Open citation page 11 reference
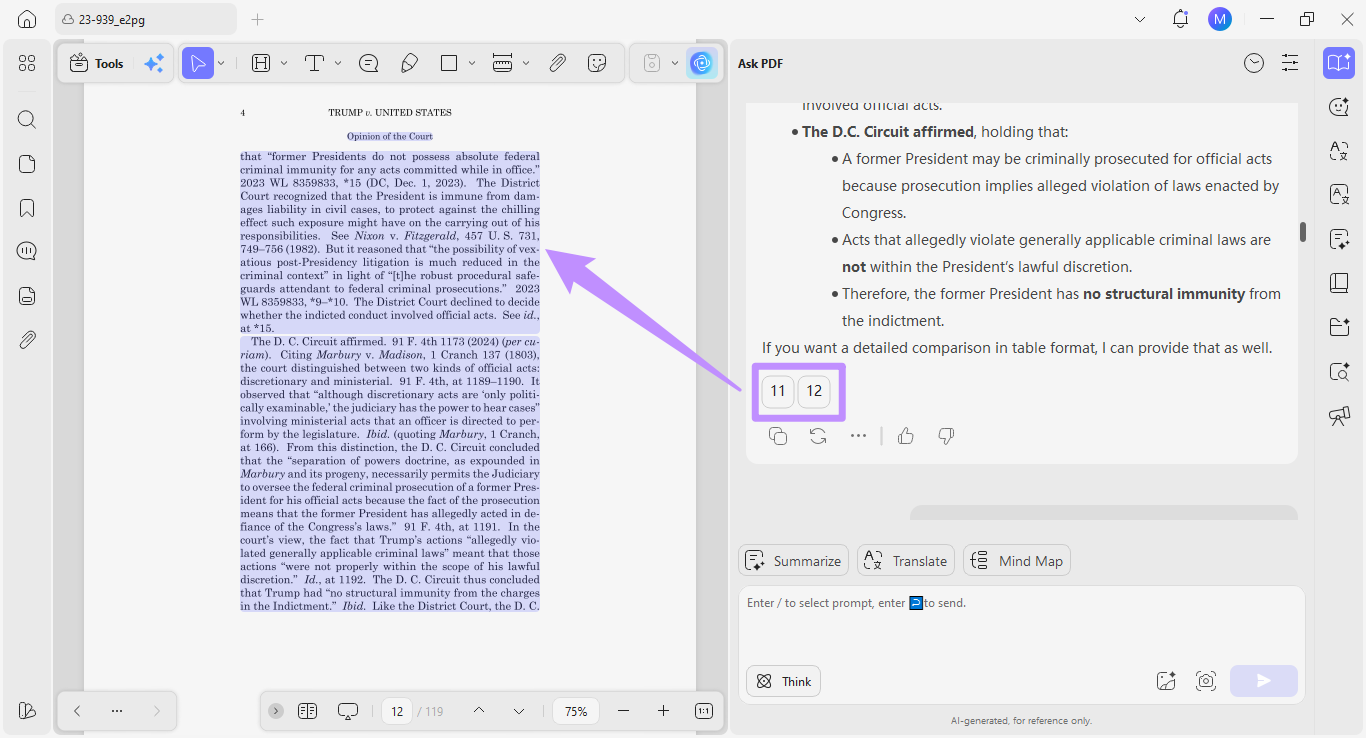 (778, 391)
